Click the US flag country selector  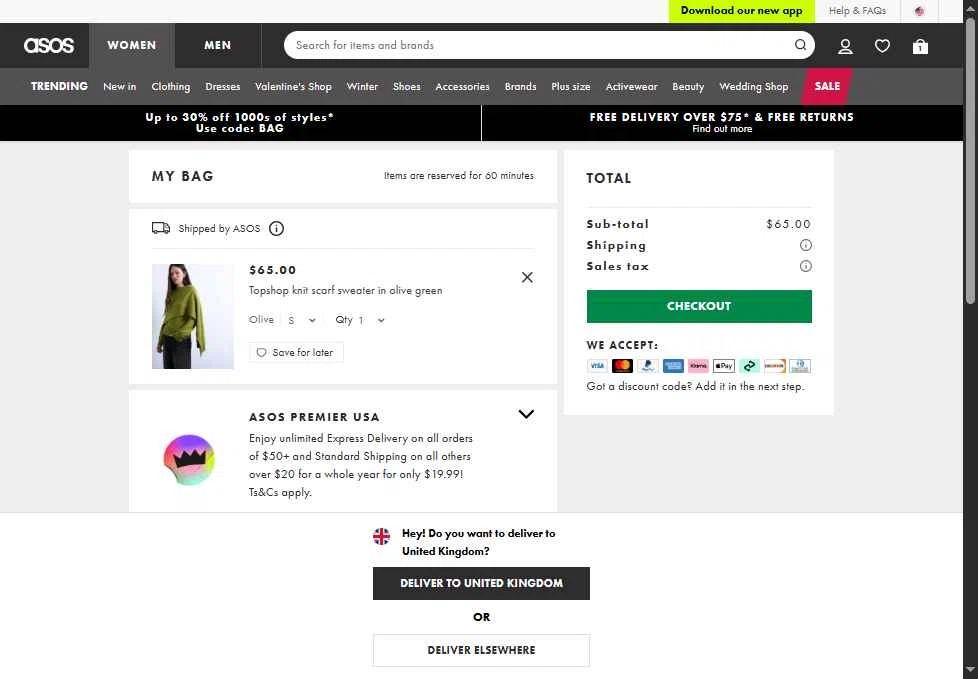click(x=919, y=11)
